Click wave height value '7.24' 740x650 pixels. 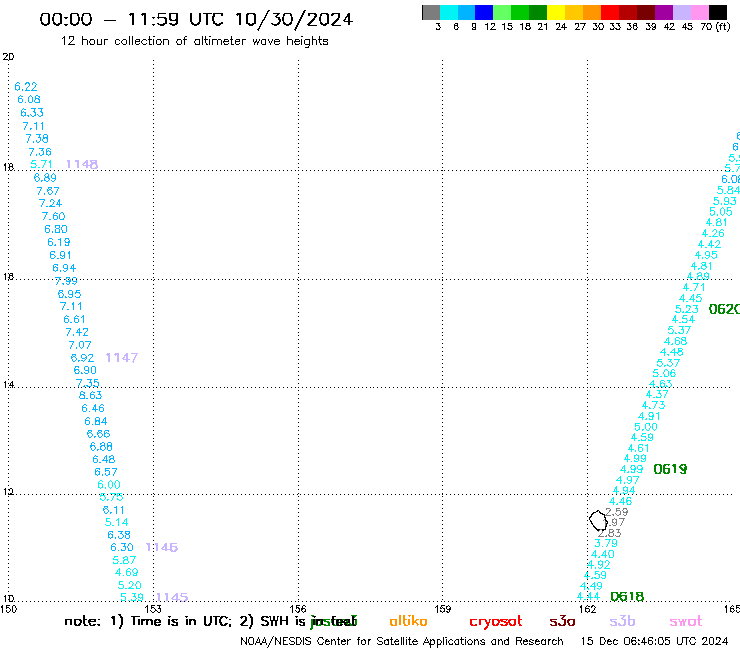[x=50, y=203]
